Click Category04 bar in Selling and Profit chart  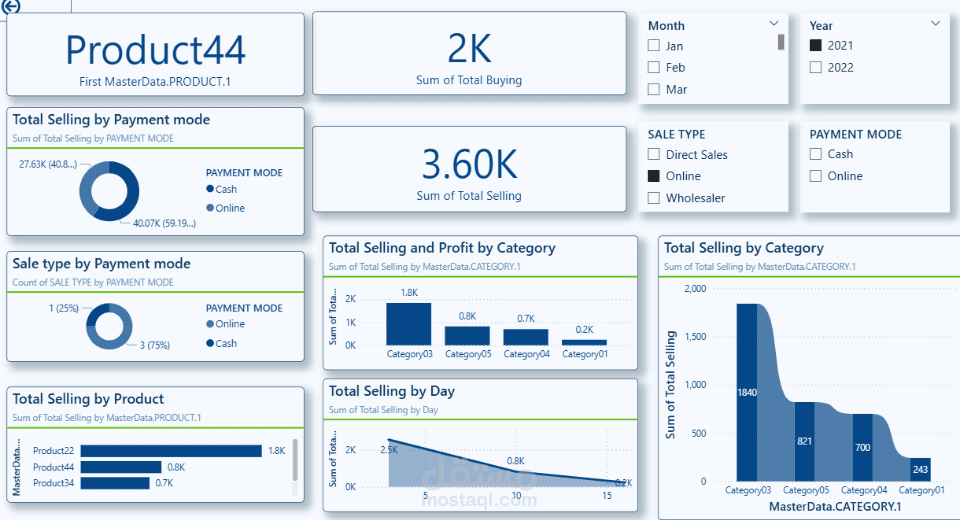coord(526,337)
